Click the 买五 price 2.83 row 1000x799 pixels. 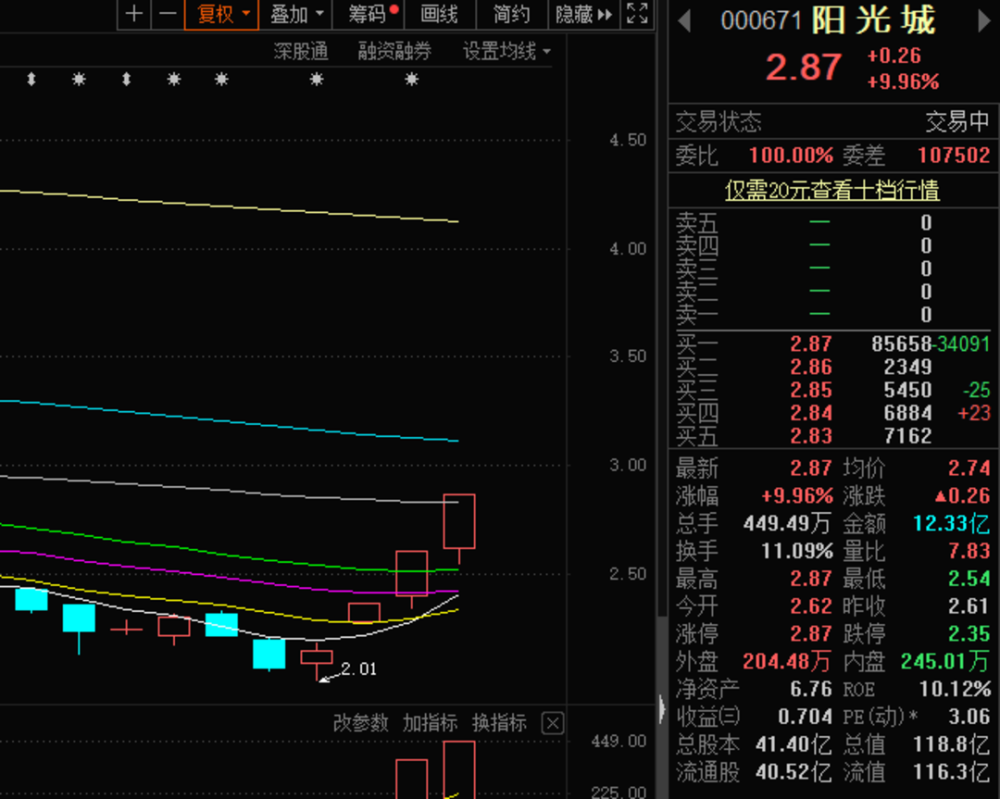(833, 436)
